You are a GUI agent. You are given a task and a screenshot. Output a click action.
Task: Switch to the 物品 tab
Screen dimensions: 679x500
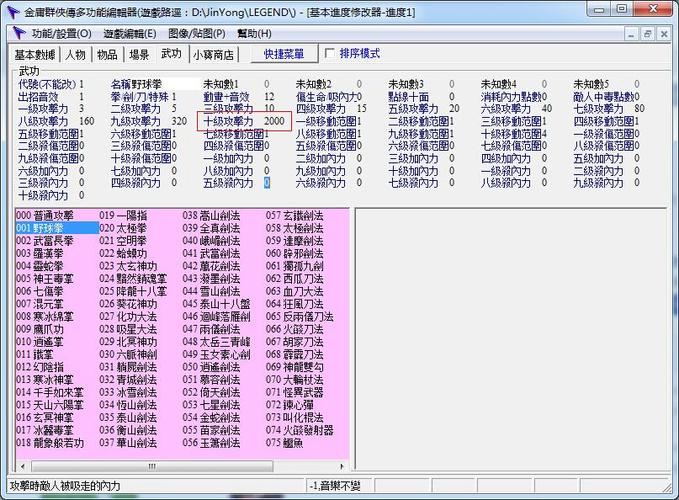(x=107, y=55)
